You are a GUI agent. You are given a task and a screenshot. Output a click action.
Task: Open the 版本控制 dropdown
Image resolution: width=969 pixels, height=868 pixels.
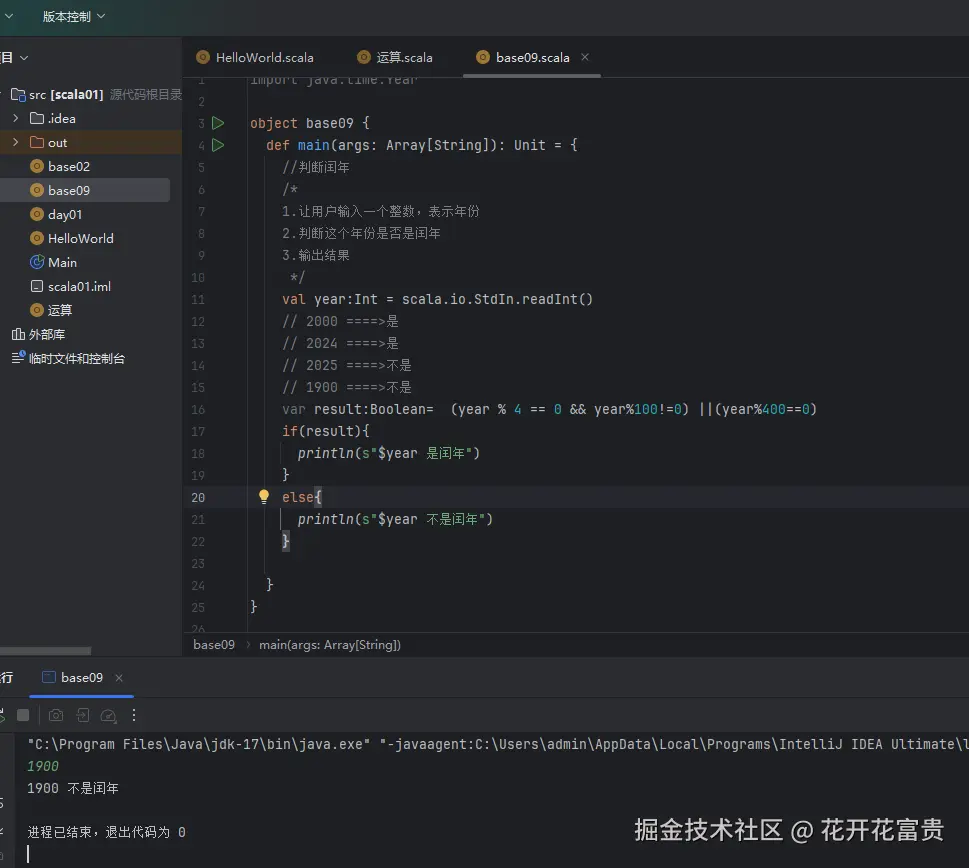point(73,16)
